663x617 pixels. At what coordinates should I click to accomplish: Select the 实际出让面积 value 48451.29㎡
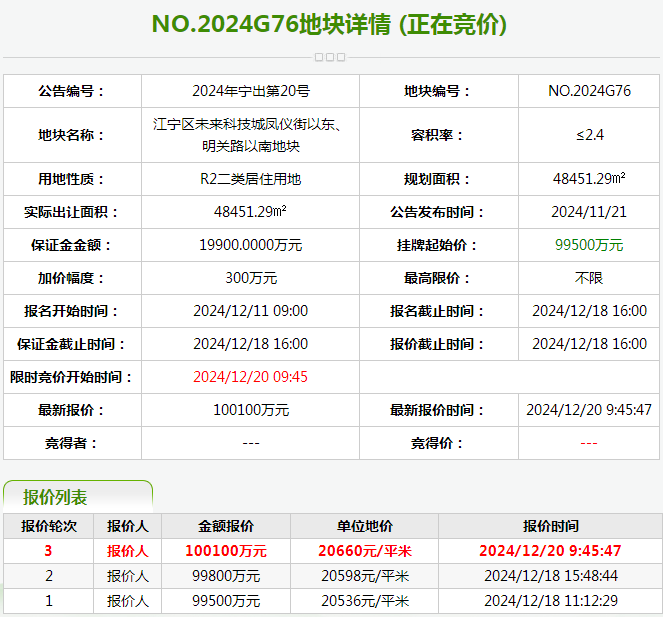click(250, 211)
